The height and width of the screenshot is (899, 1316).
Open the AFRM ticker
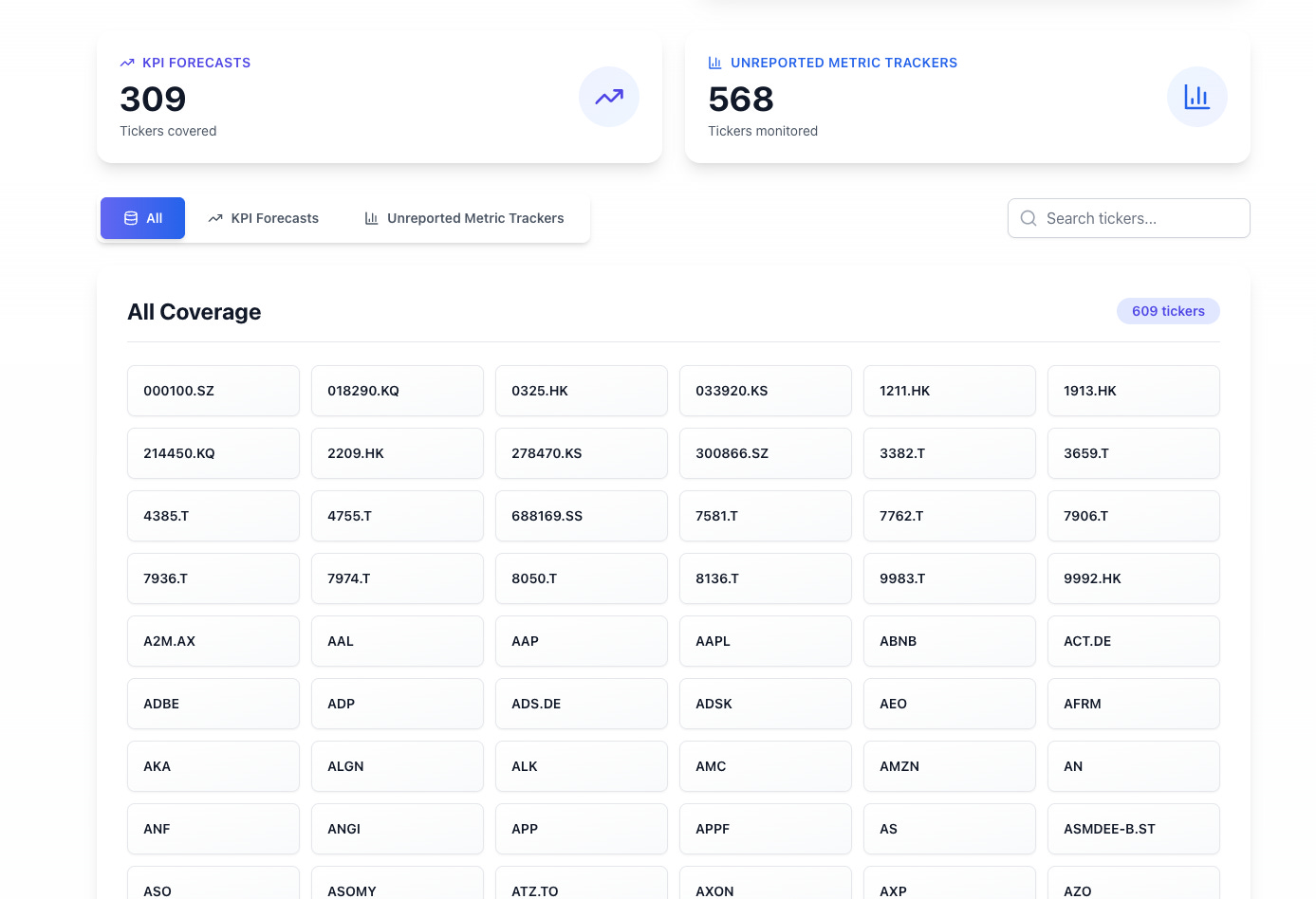click(x=1134, y=704)
